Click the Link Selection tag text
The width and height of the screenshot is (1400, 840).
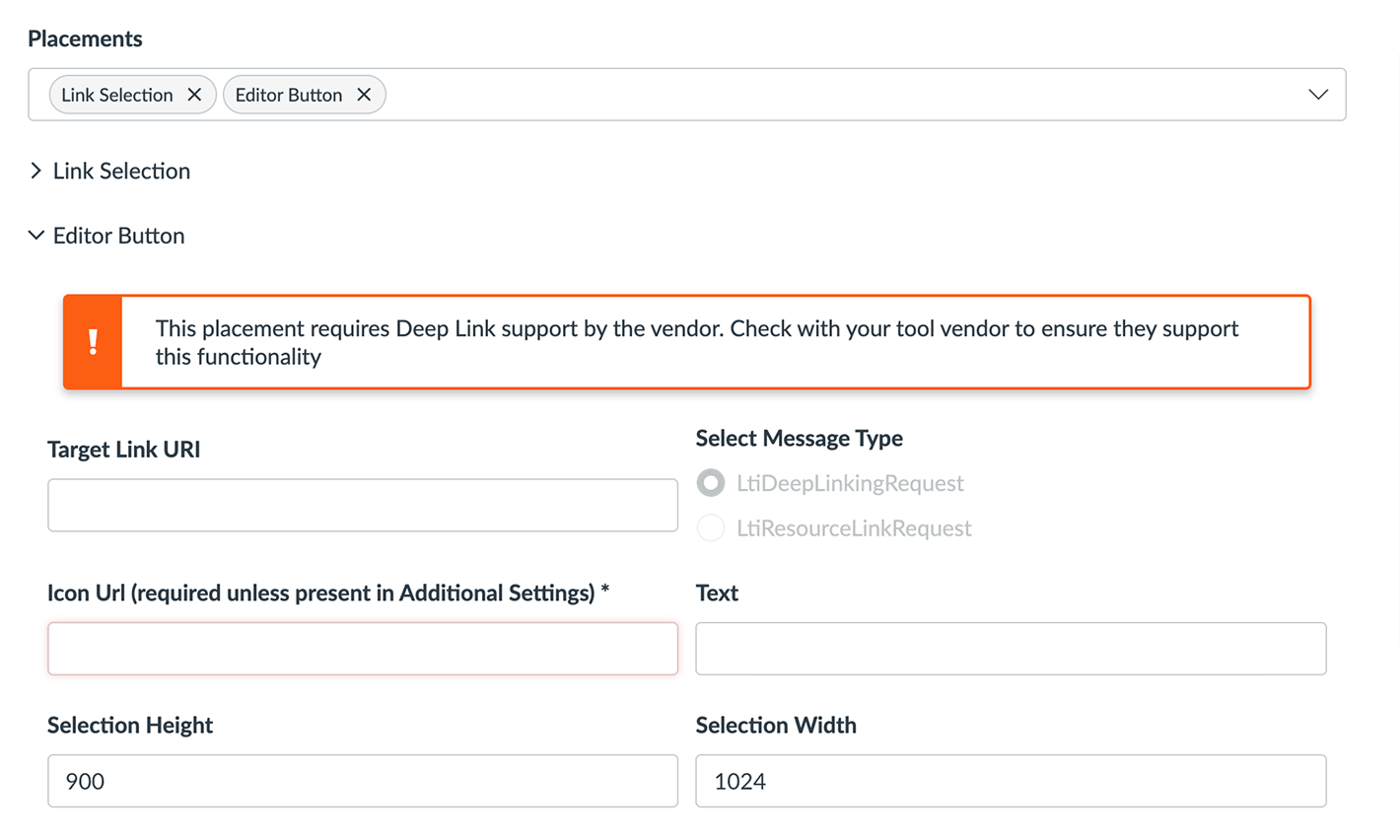pos(117,95)
